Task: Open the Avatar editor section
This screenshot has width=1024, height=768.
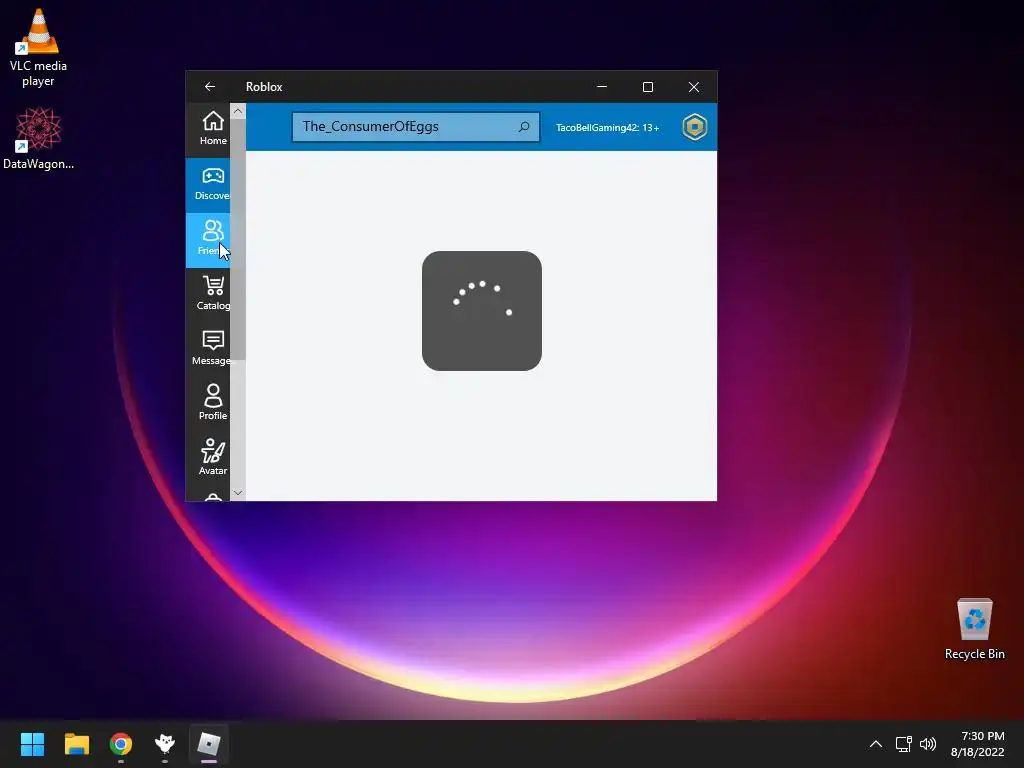Action: [x=208, y=459]
